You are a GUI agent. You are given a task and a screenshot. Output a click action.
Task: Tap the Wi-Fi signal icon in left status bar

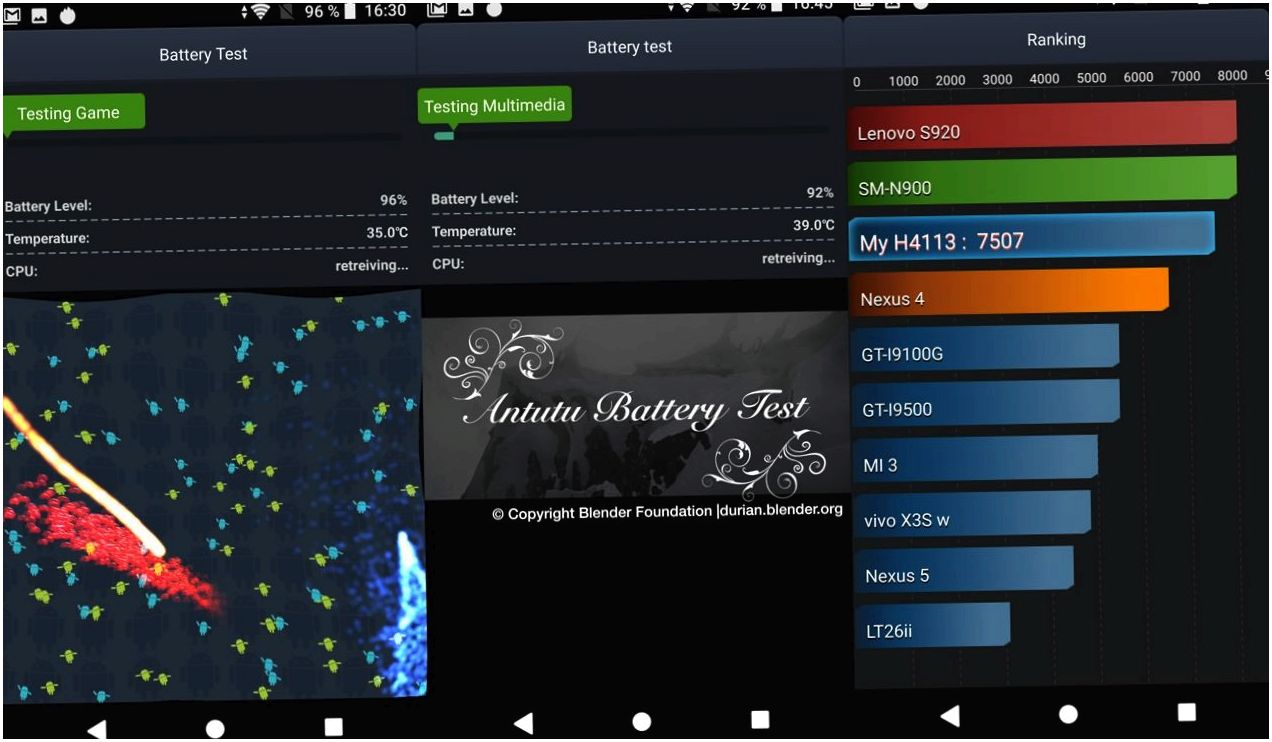[260, 12]
